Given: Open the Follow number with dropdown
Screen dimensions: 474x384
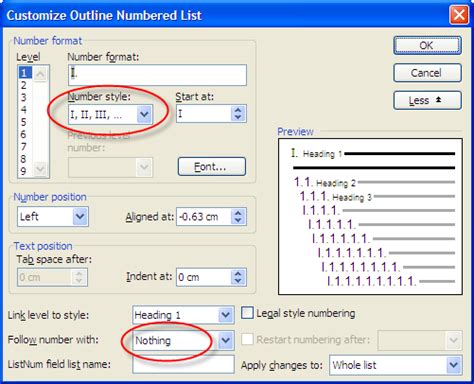Looking at the screenshot, I should pyautogui.click(x=226, y=340).
